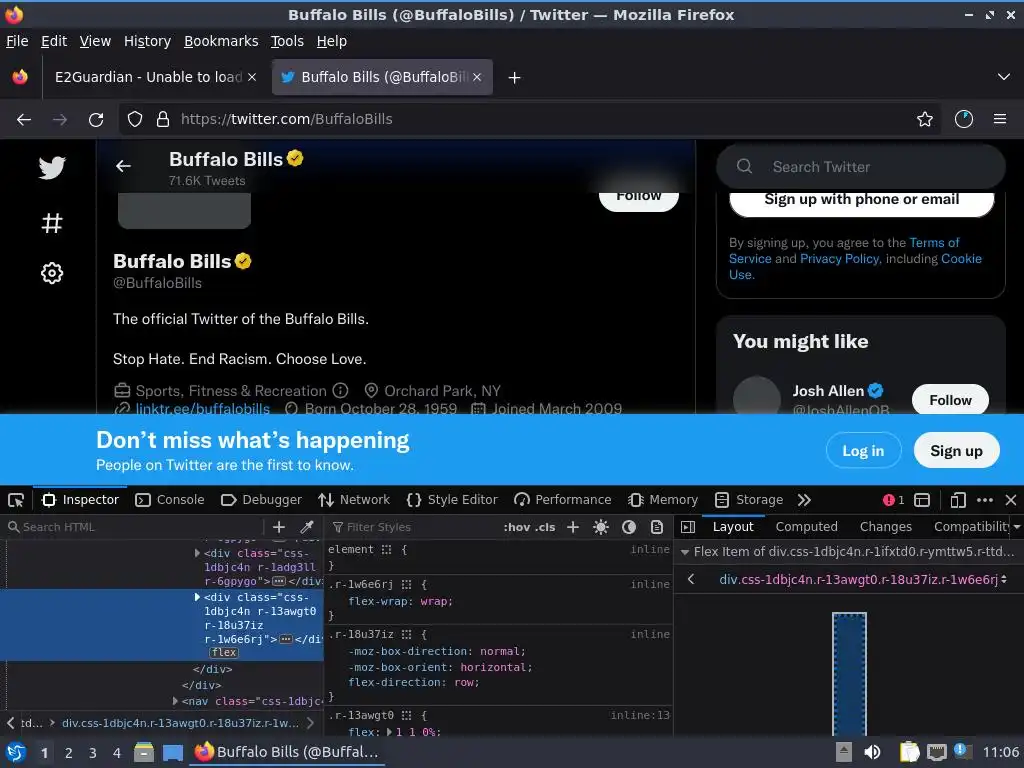Expand the r-1adg3ll div node
This screenshot has width=1024, height=768.
tap(197, 553)
